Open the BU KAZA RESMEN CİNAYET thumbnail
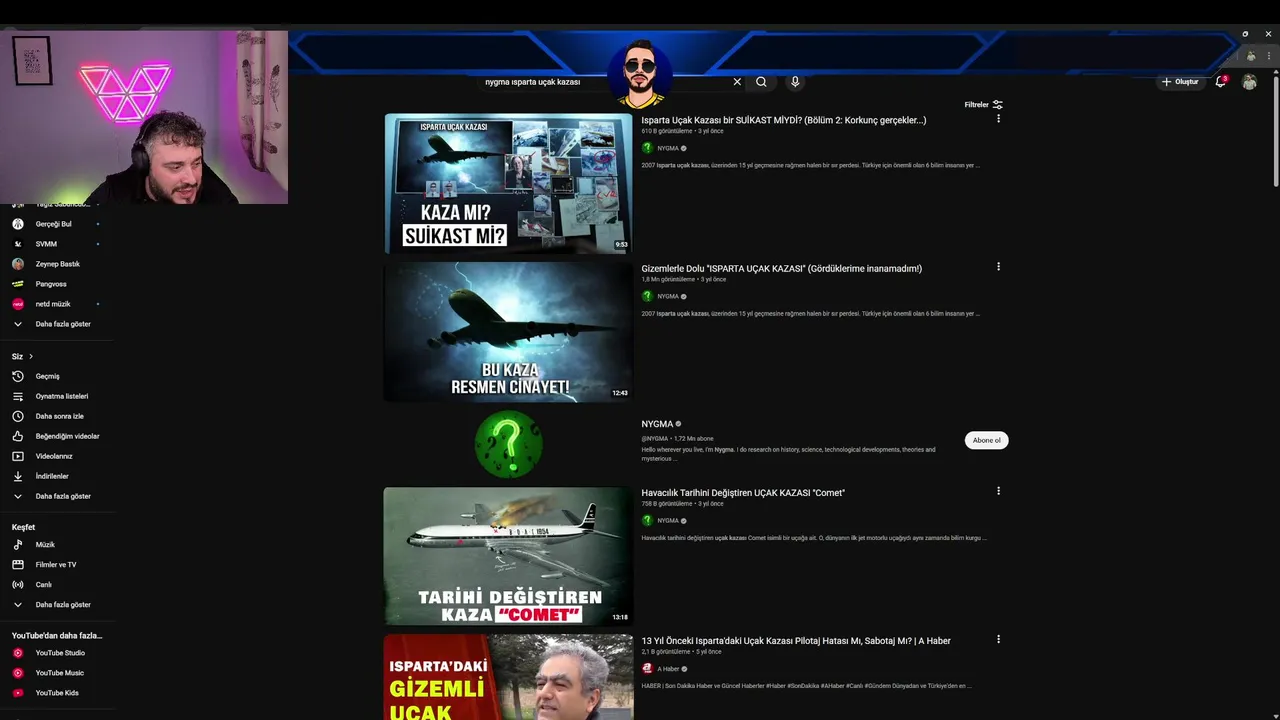The image size is (1280, 720). (x=508, y=332)
